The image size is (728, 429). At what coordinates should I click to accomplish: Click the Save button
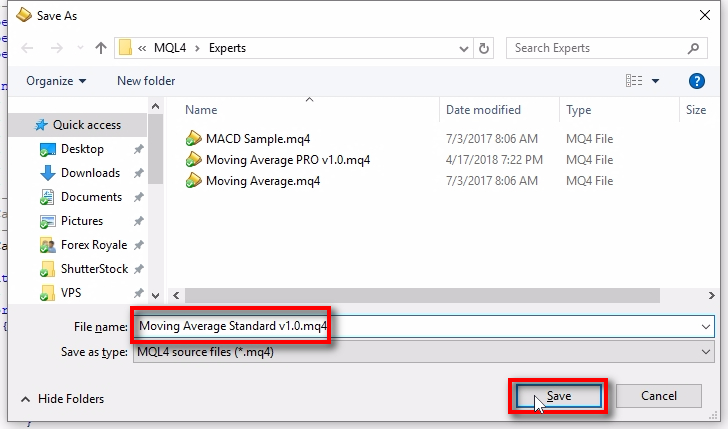[x=558, y=396]
